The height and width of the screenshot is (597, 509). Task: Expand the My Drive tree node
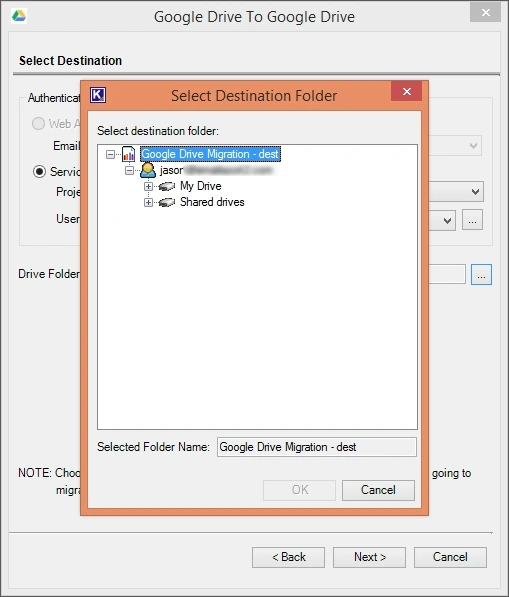click(x=148, y=186)
